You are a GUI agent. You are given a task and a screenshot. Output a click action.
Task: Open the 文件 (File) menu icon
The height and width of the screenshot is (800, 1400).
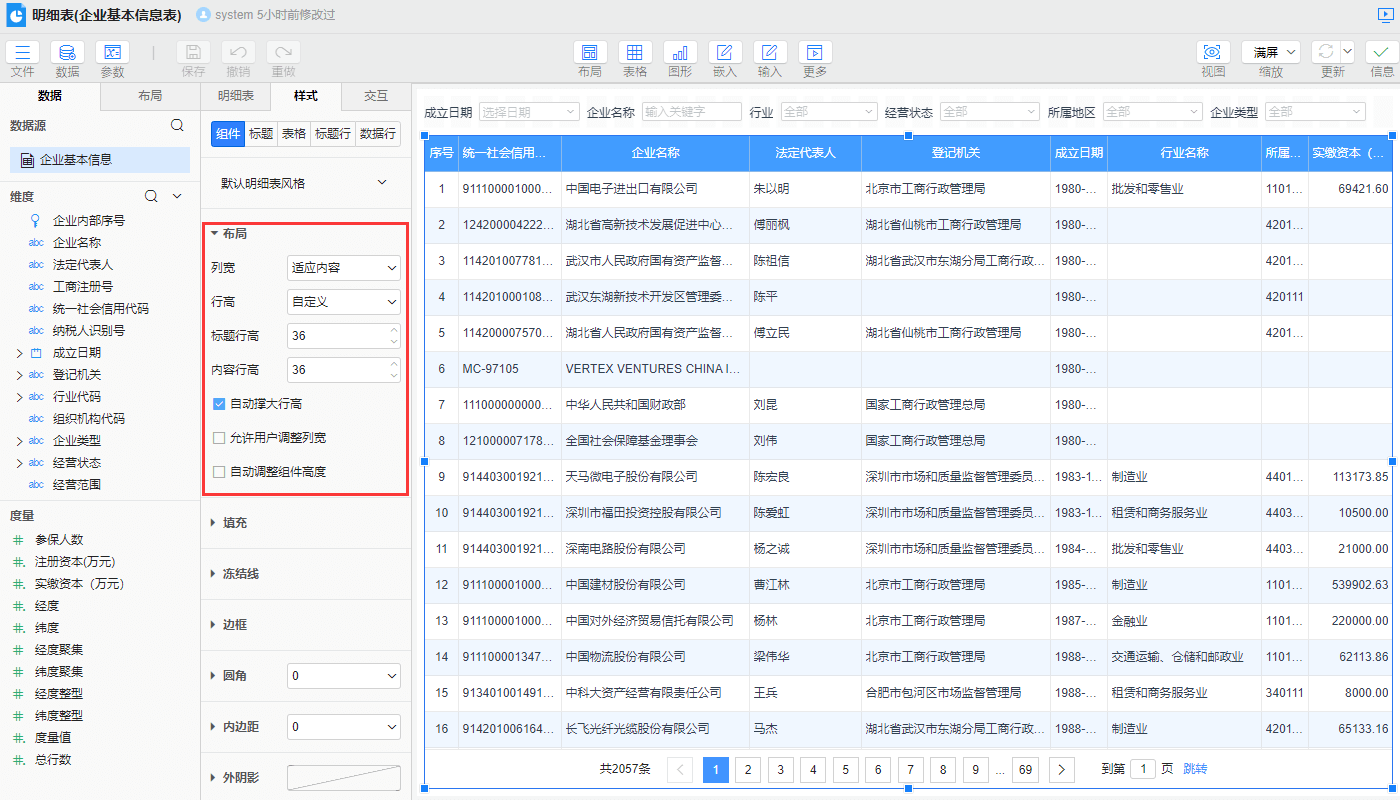[22, 53]
